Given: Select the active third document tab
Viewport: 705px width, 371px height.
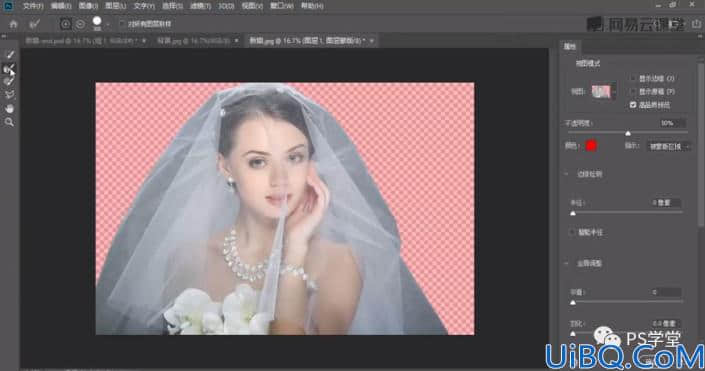Looking at the screenshot, I should click(307, 40).
